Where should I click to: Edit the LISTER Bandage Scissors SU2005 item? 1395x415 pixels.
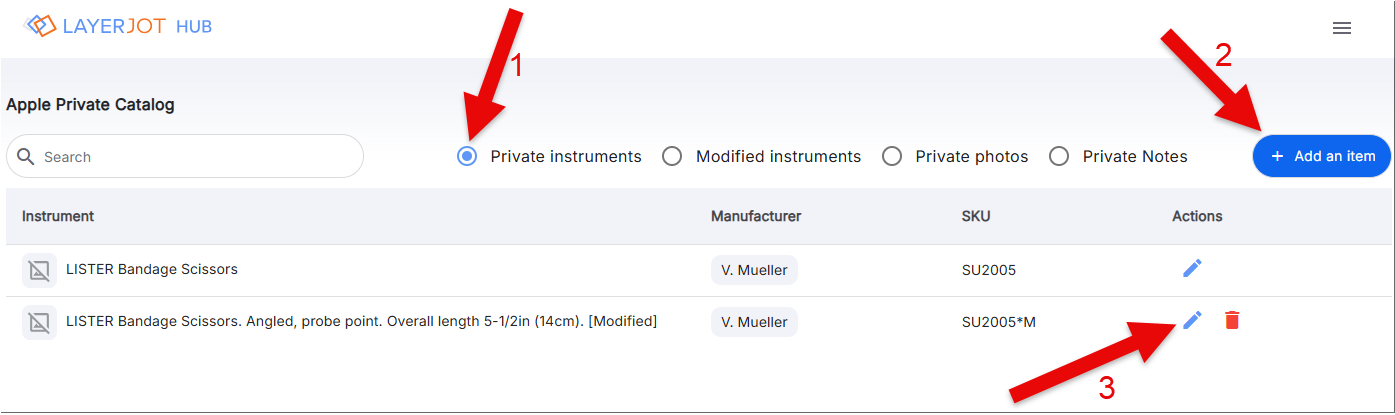(x=1192, y=268)
